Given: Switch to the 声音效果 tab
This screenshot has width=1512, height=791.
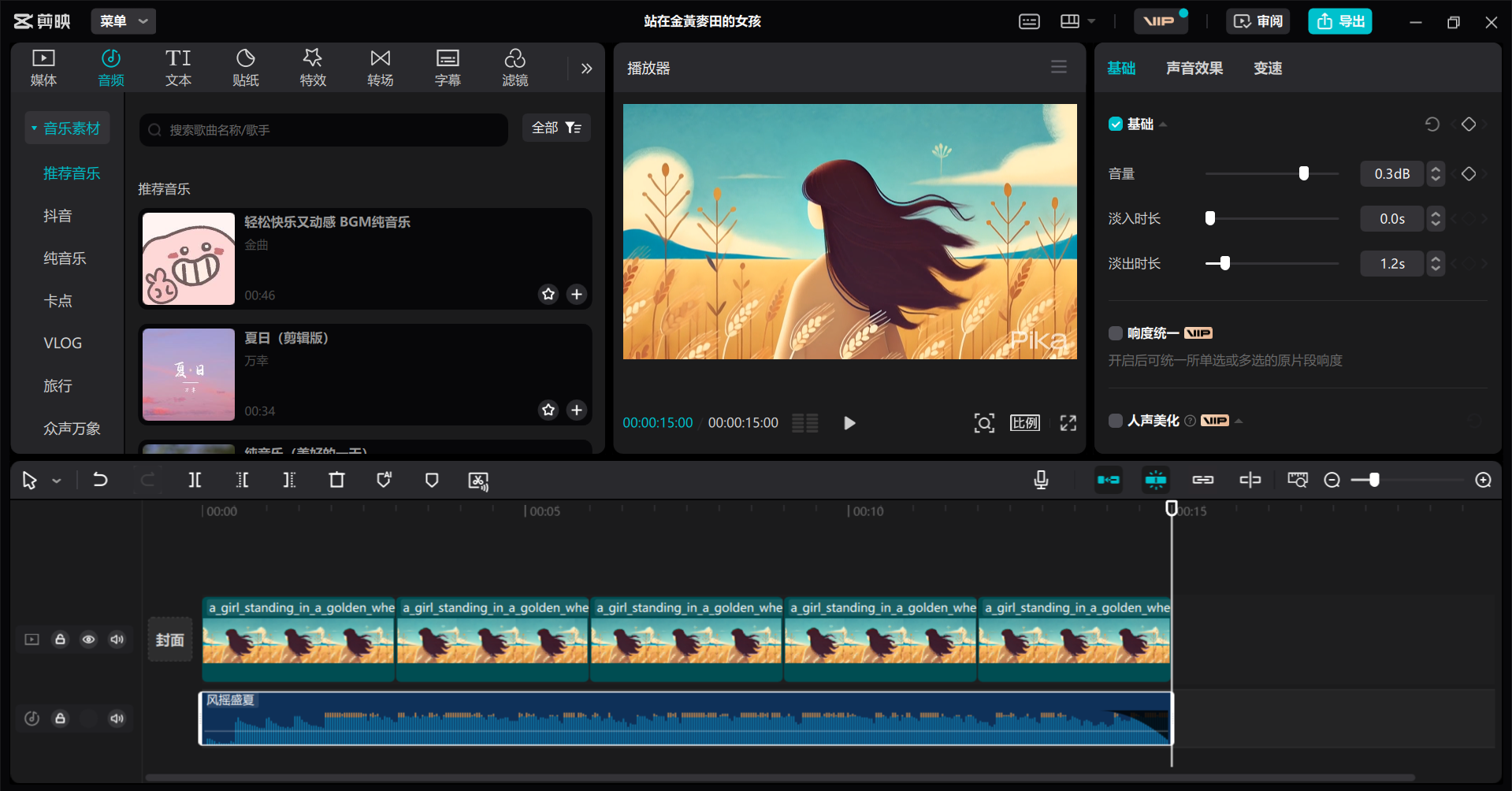Looking at the screenshot, I should (x=1194, y=69).
